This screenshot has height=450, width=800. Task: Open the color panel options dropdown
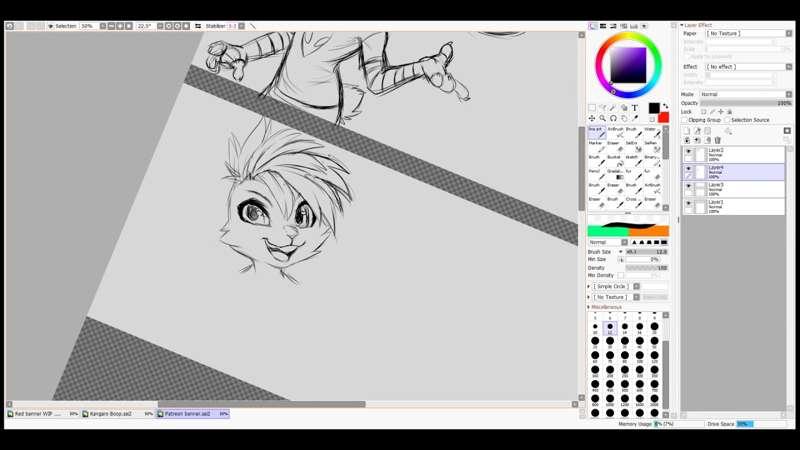tap(644, 26)
